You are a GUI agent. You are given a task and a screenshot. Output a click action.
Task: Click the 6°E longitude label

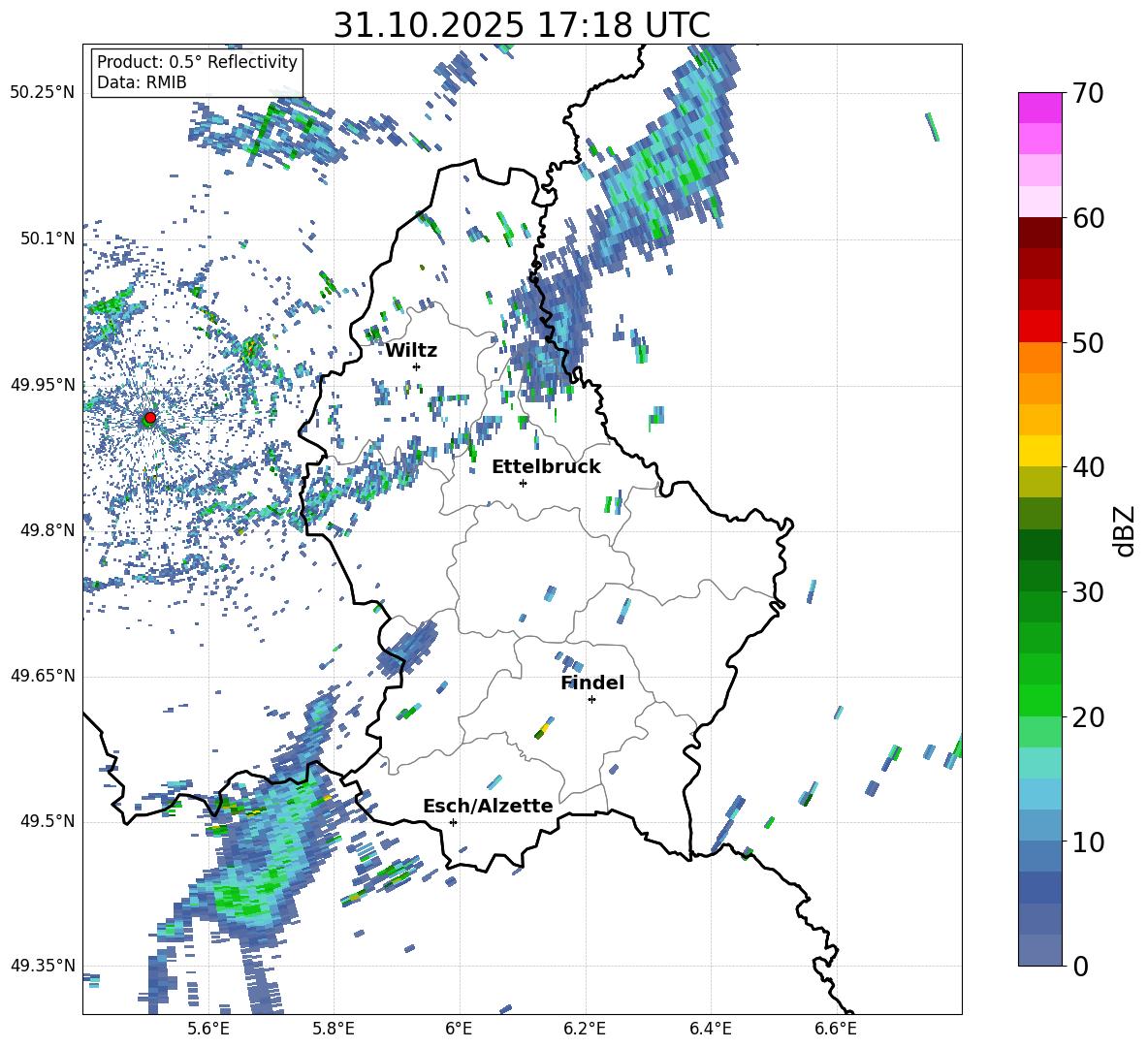pos(459,1029)
